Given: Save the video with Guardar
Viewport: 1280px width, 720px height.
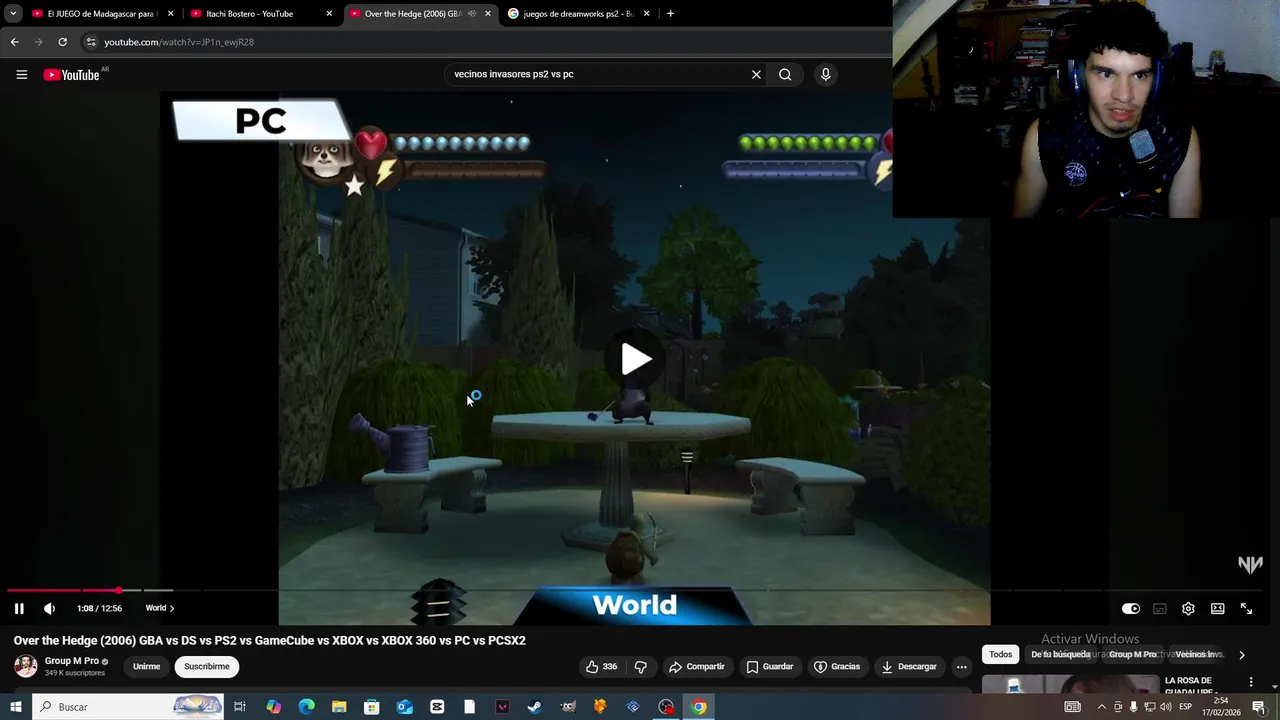Looking at the screenshot, I should [x=769, y=666].
